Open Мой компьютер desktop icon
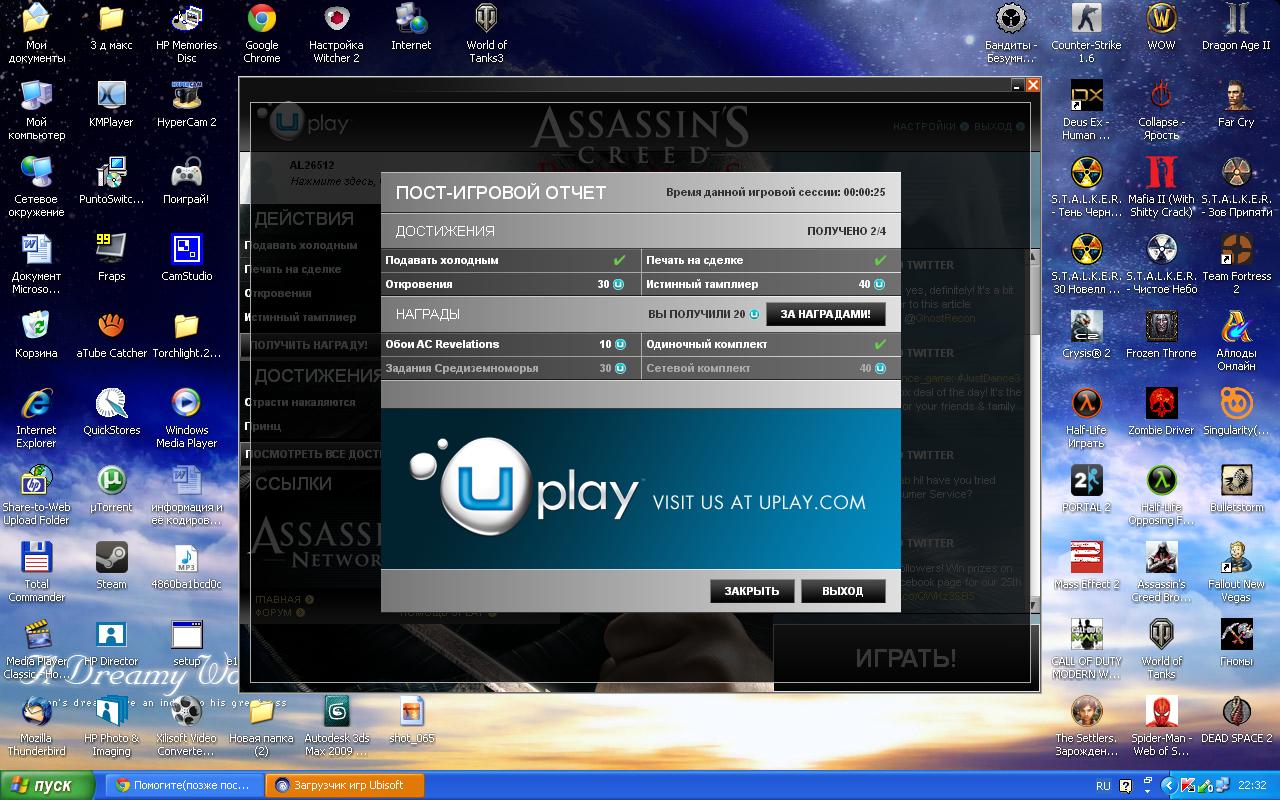 (37, 110)
